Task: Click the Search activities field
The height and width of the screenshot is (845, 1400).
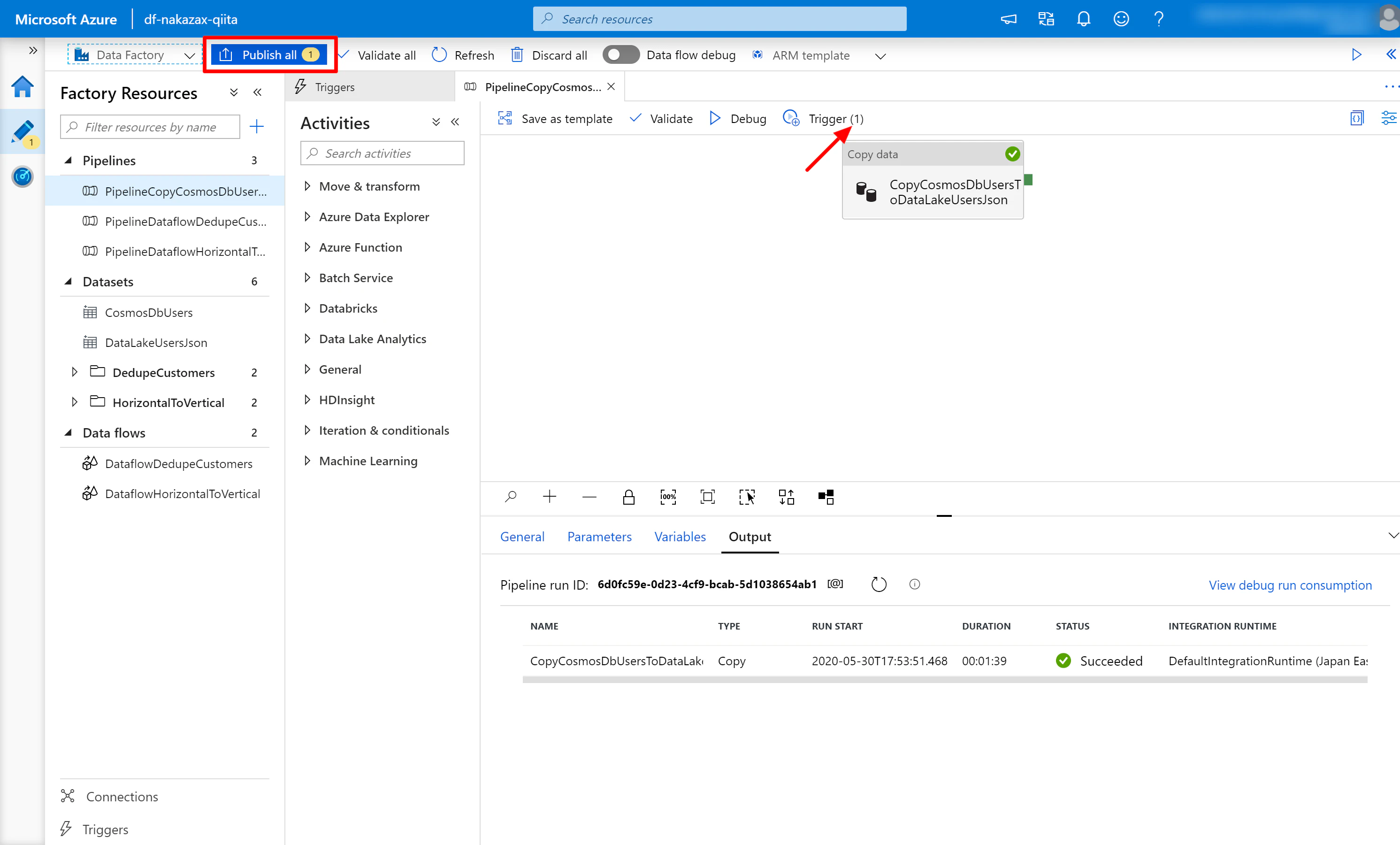Action: coord(383,154)
